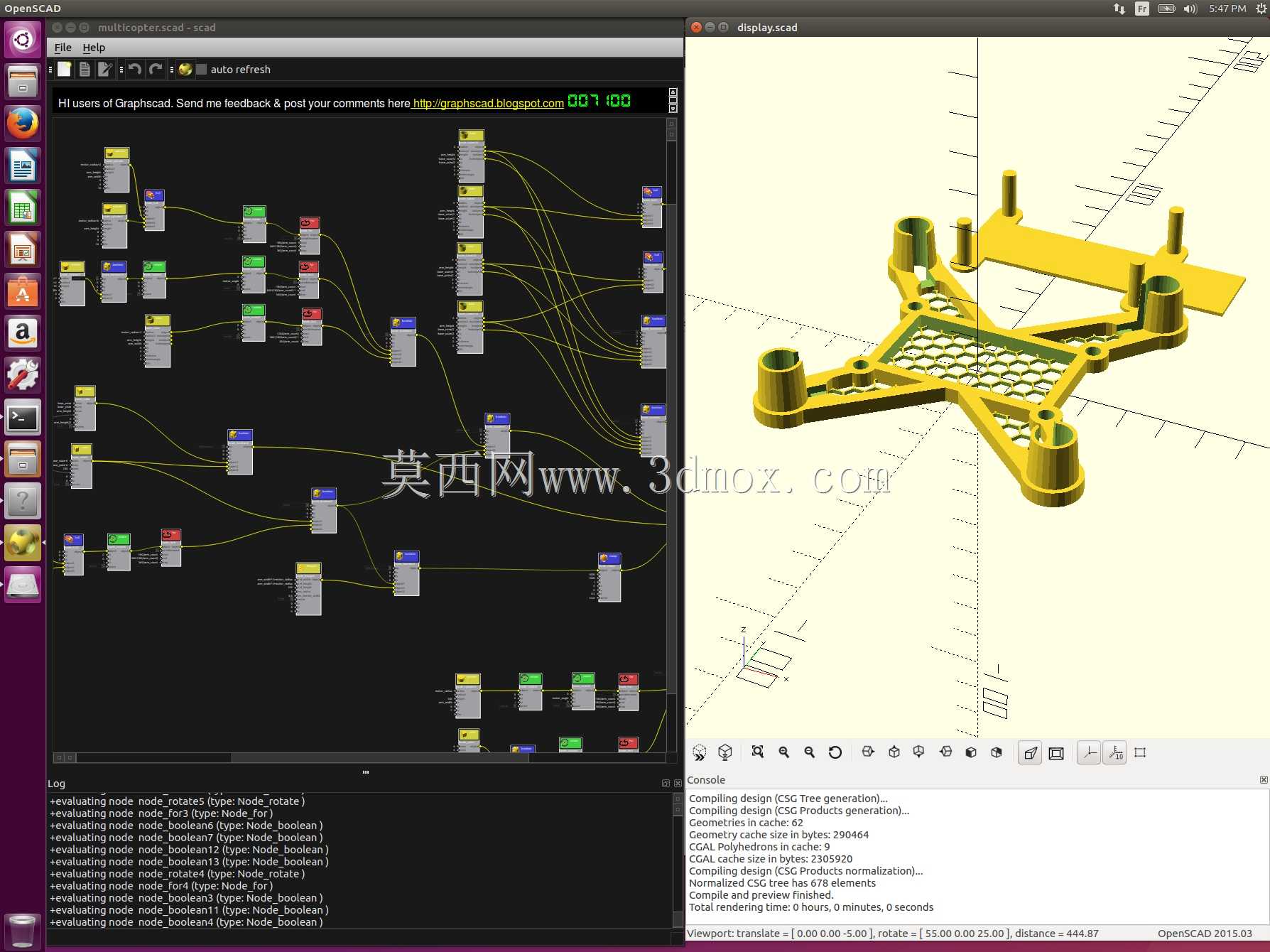Open Ubuntu Software Center from launcher
Image resolution: width=1270 pixels, height=952 pixels.
23,291
